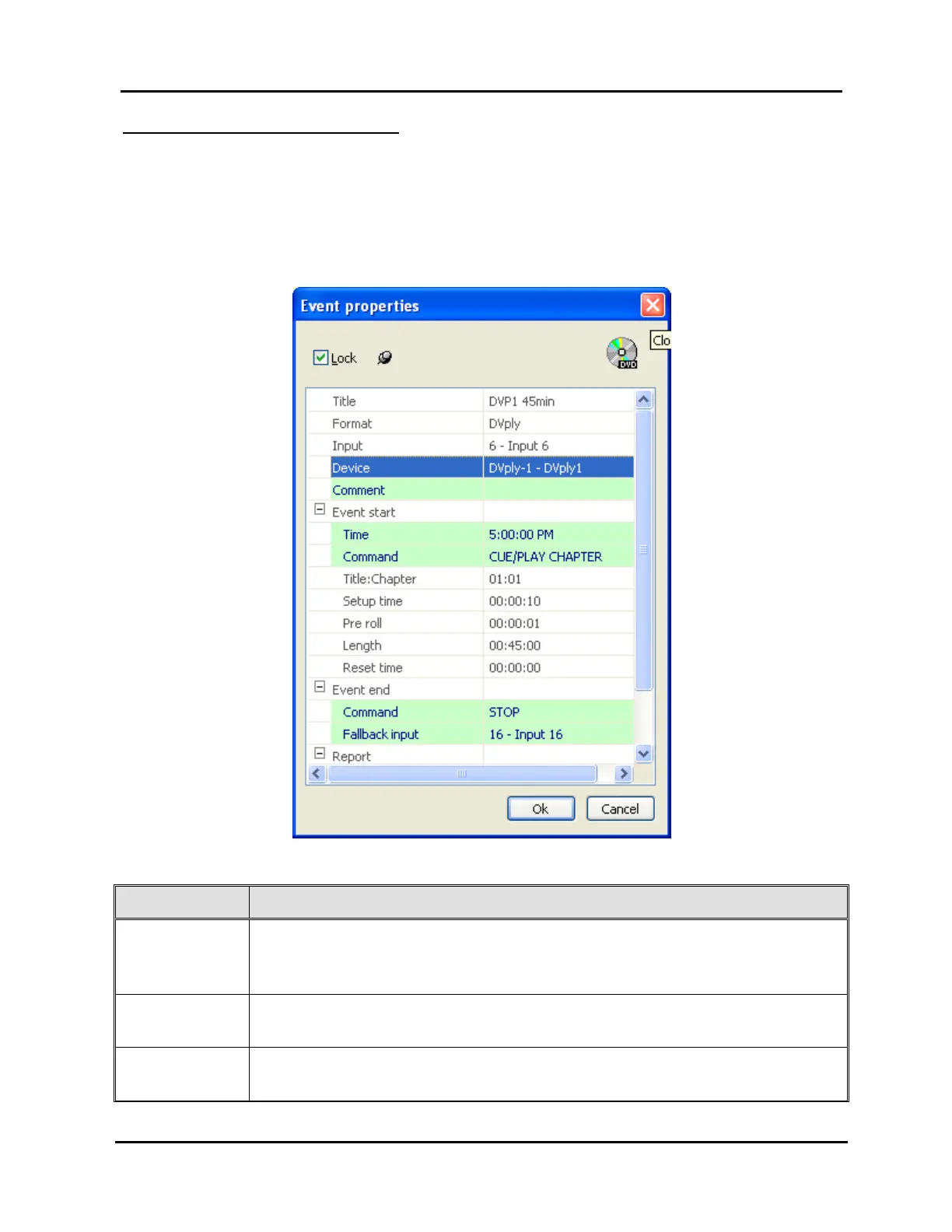Select the Command label under Event end
This screenshot has width=952, height=1232.
370,712
